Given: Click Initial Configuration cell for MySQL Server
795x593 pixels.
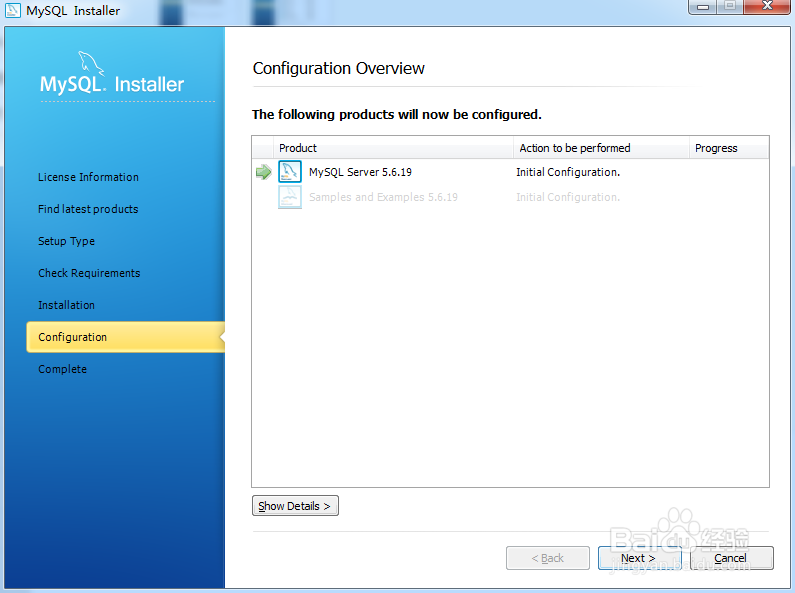Looking at the screenshot, I should click(568, 172).
